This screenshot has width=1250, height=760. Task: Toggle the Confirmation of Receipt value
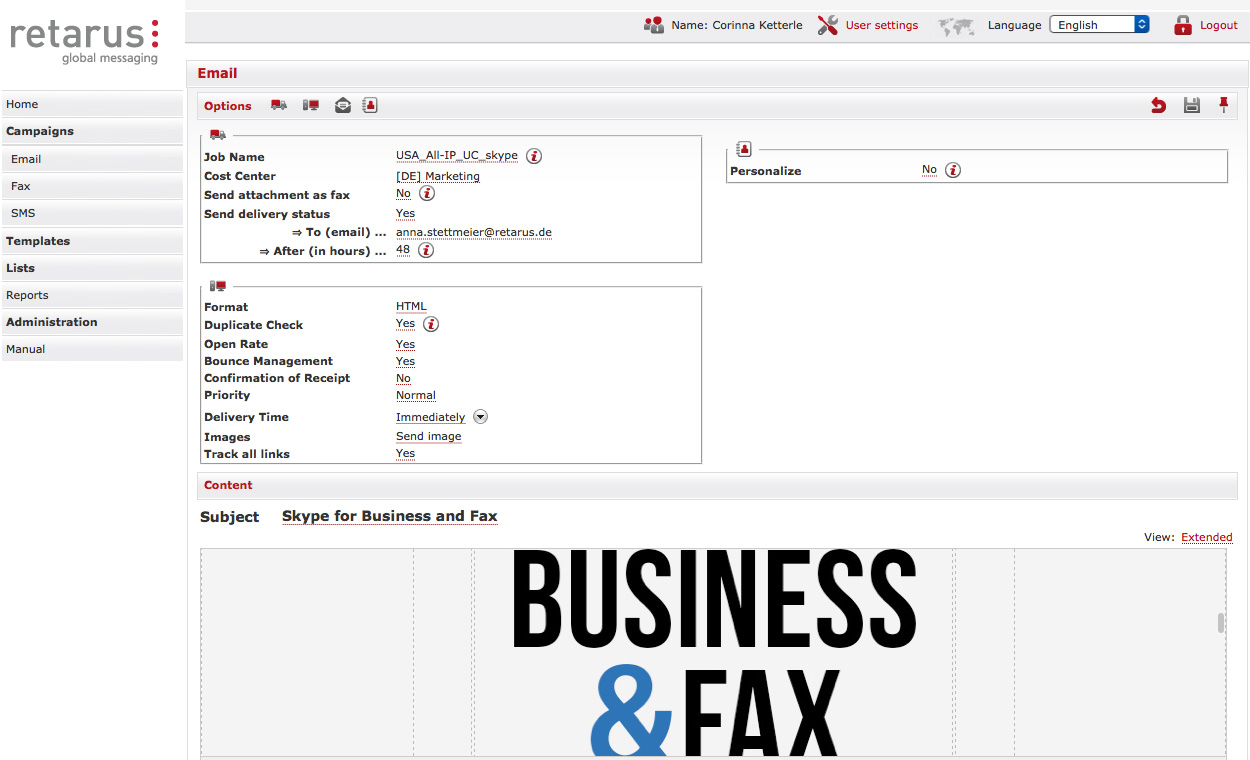[x=403, y=378]
